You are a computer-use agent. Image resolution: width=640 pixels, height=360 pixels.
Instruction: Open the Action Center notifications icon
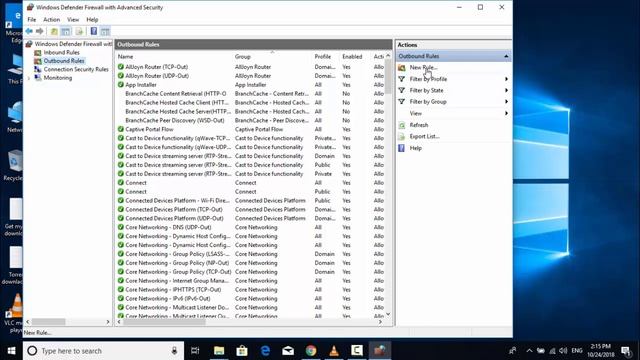tap(625, 351)
